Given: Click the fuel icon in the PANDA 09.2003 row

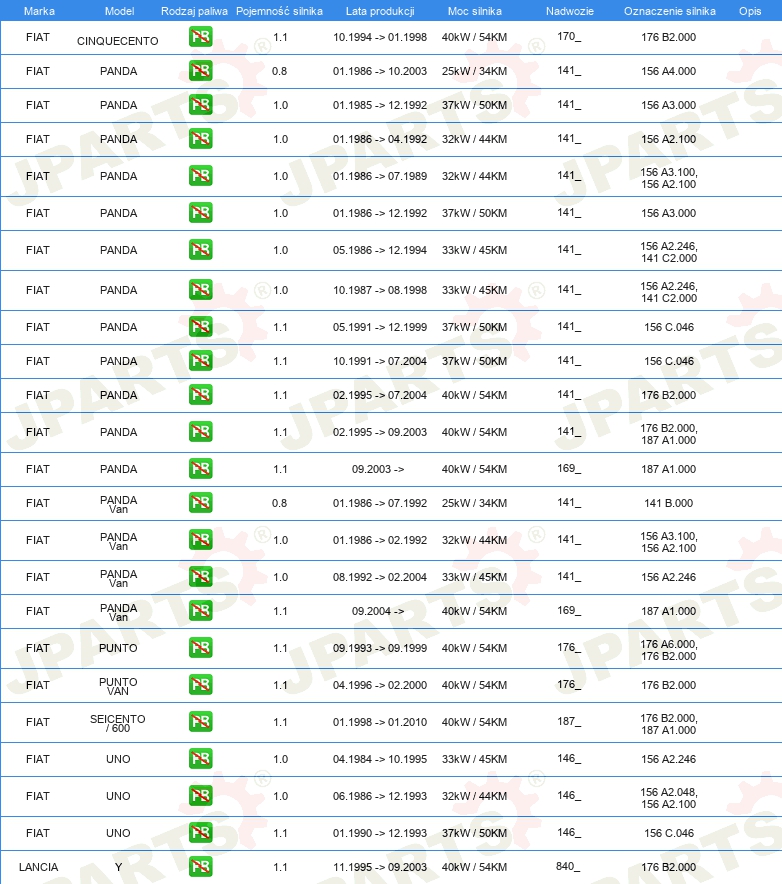Looking at the screenshot, I should [x=201, y=469].
